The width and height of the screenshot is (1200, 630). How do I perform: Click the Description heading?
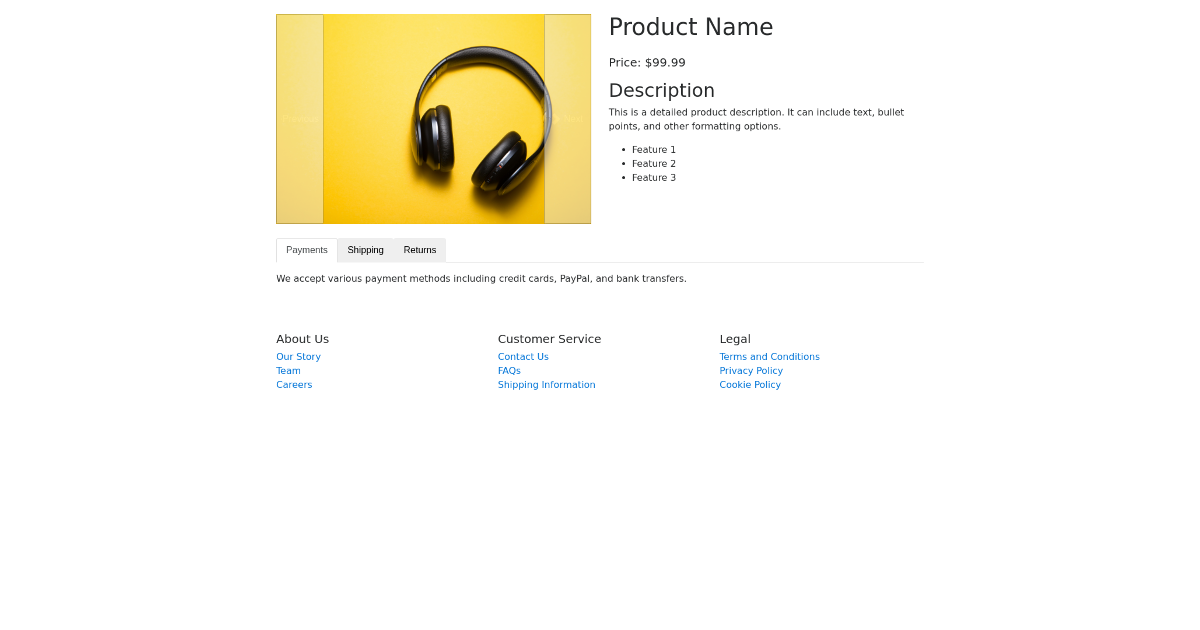click(x=661, y=90)
